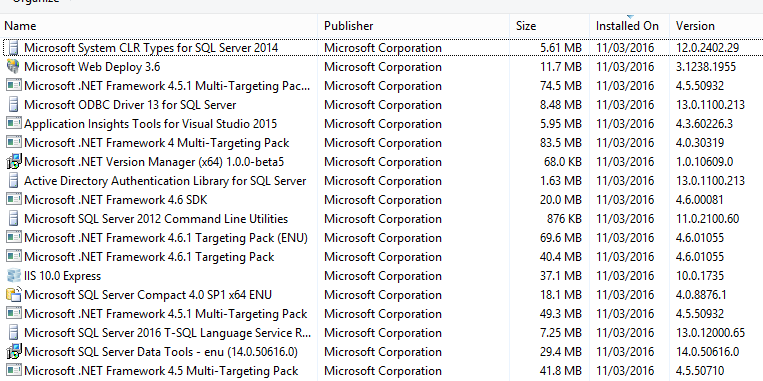
Task: Click version 3.1238.1955 cell
Action: [x=706, y=67]
